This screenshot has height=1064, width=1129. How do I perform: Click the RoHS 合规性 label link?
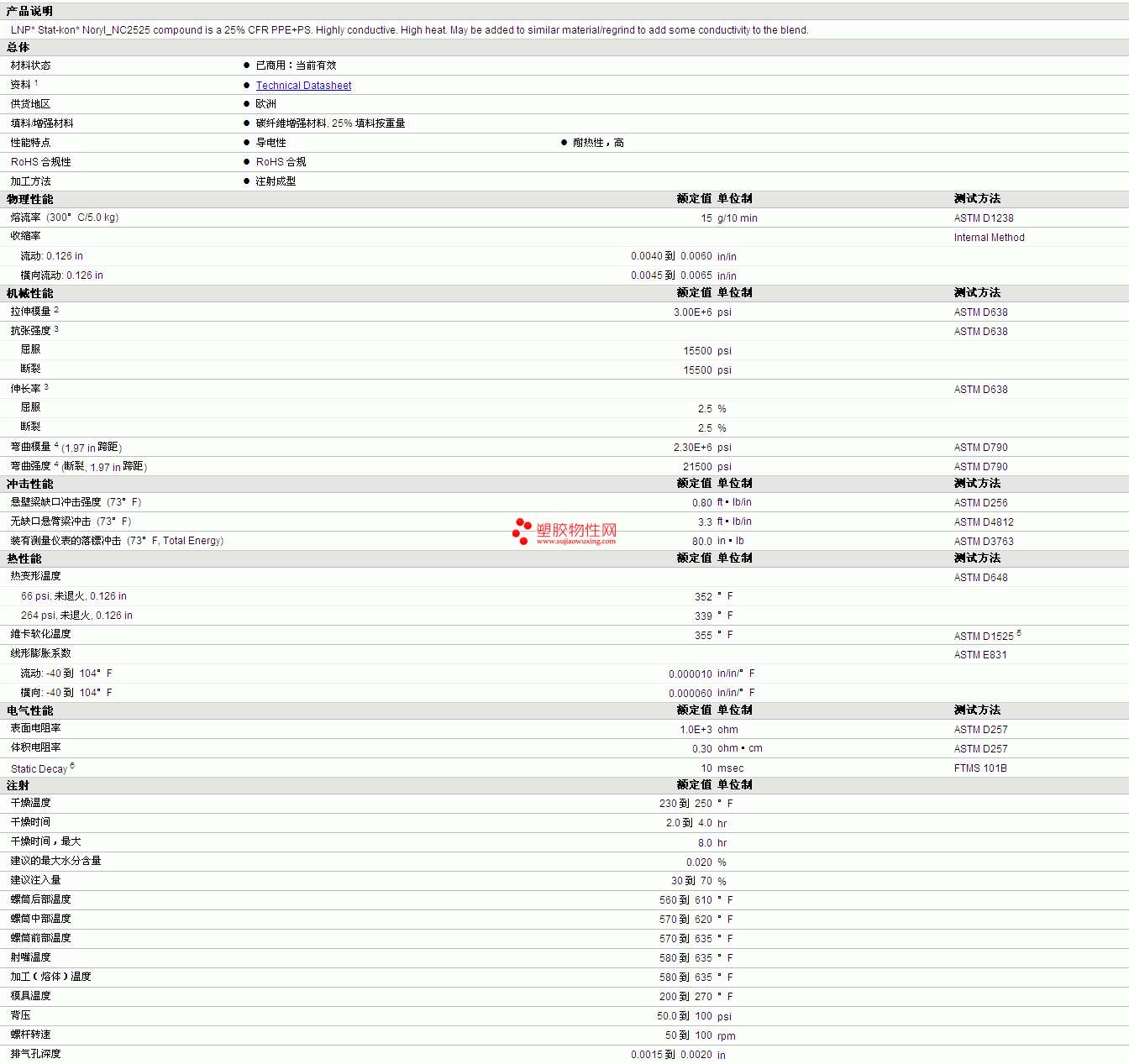click(41, 162)
